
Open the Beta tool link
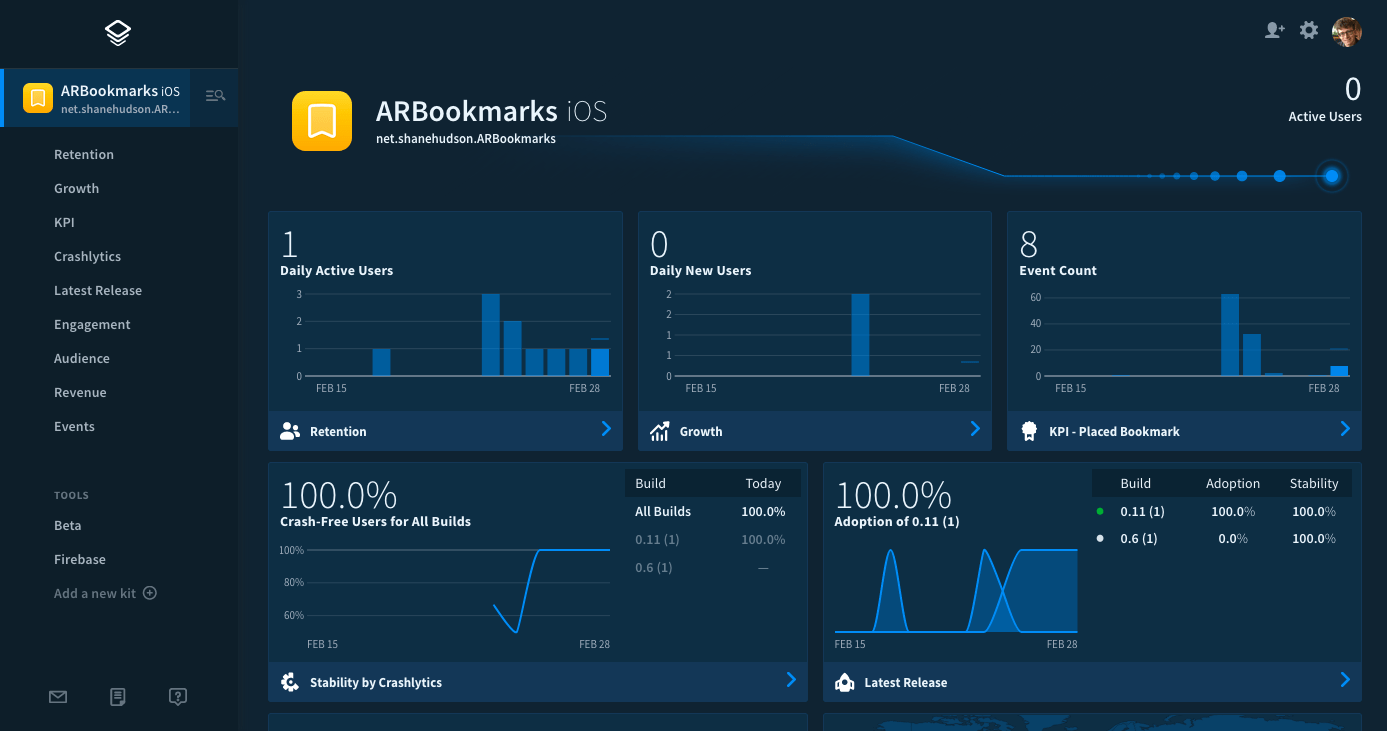[68, 526]
